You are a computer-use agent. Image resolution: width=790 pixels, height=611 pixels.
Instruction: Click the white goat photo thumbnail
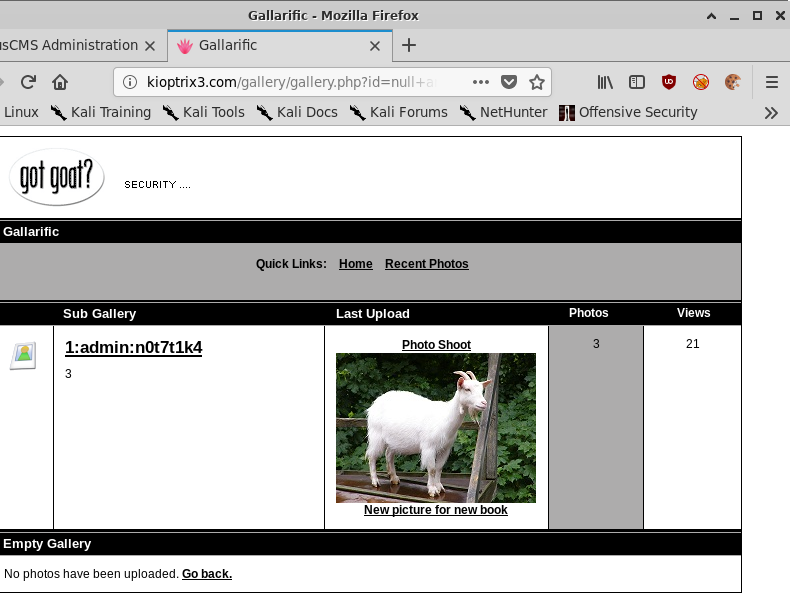[436, 428]
